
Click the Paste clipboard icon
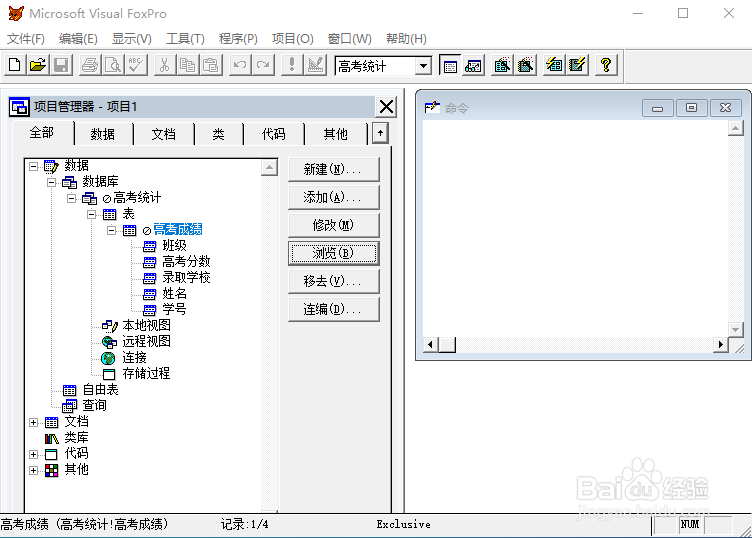click(211, 65)
